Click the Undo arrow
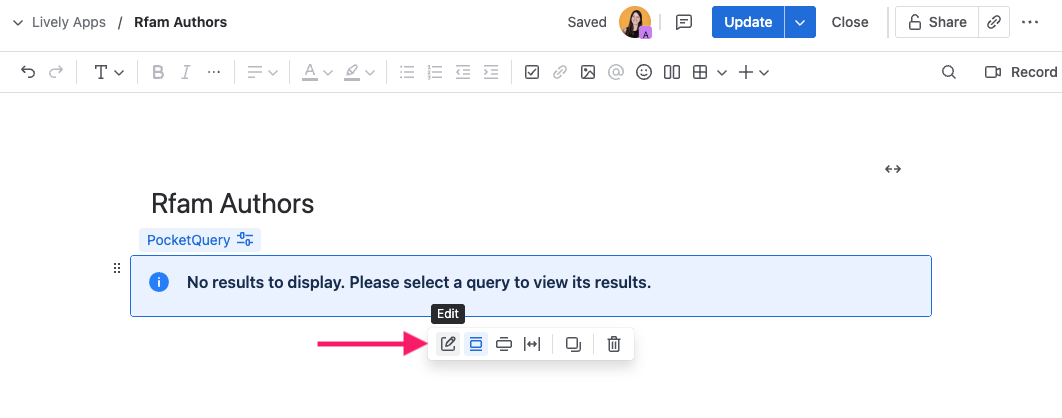 (x=28, y=72)
